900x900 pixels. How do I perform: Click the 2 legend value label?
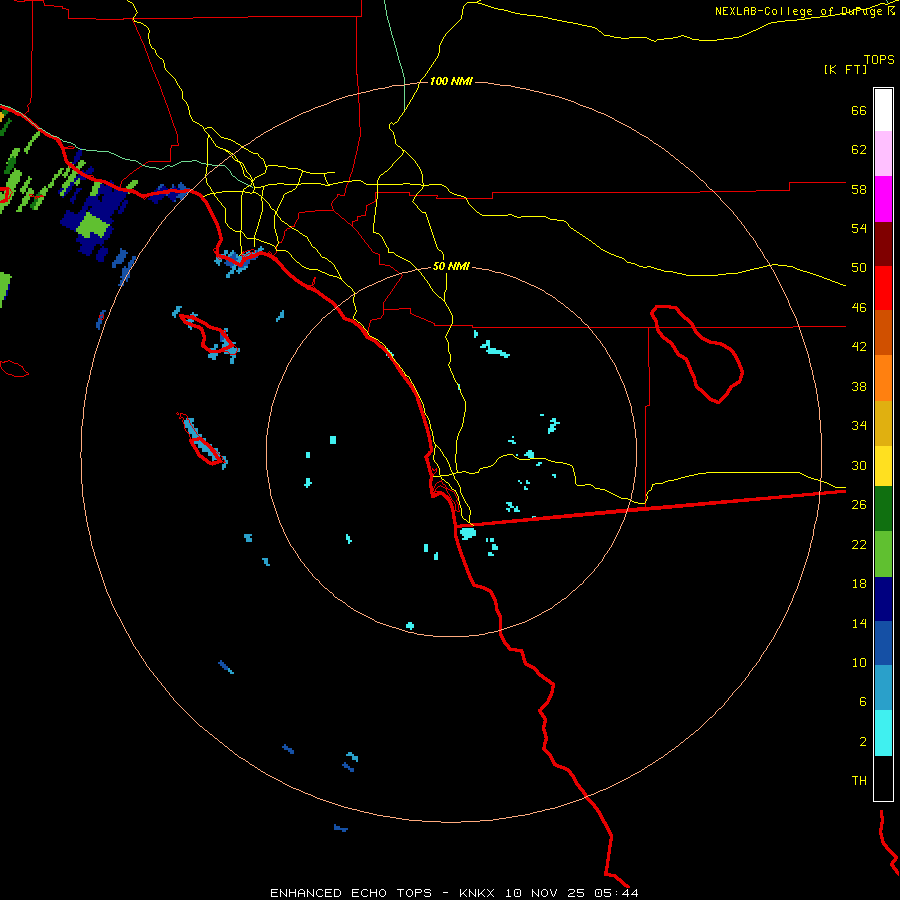[863, 741]
